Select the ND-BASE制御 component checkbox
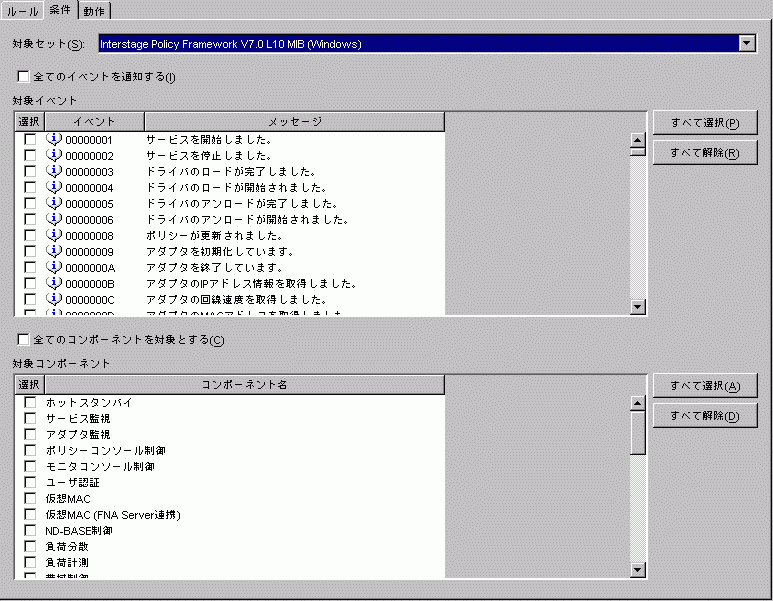 pyautogui.click(x=30, y=530)
